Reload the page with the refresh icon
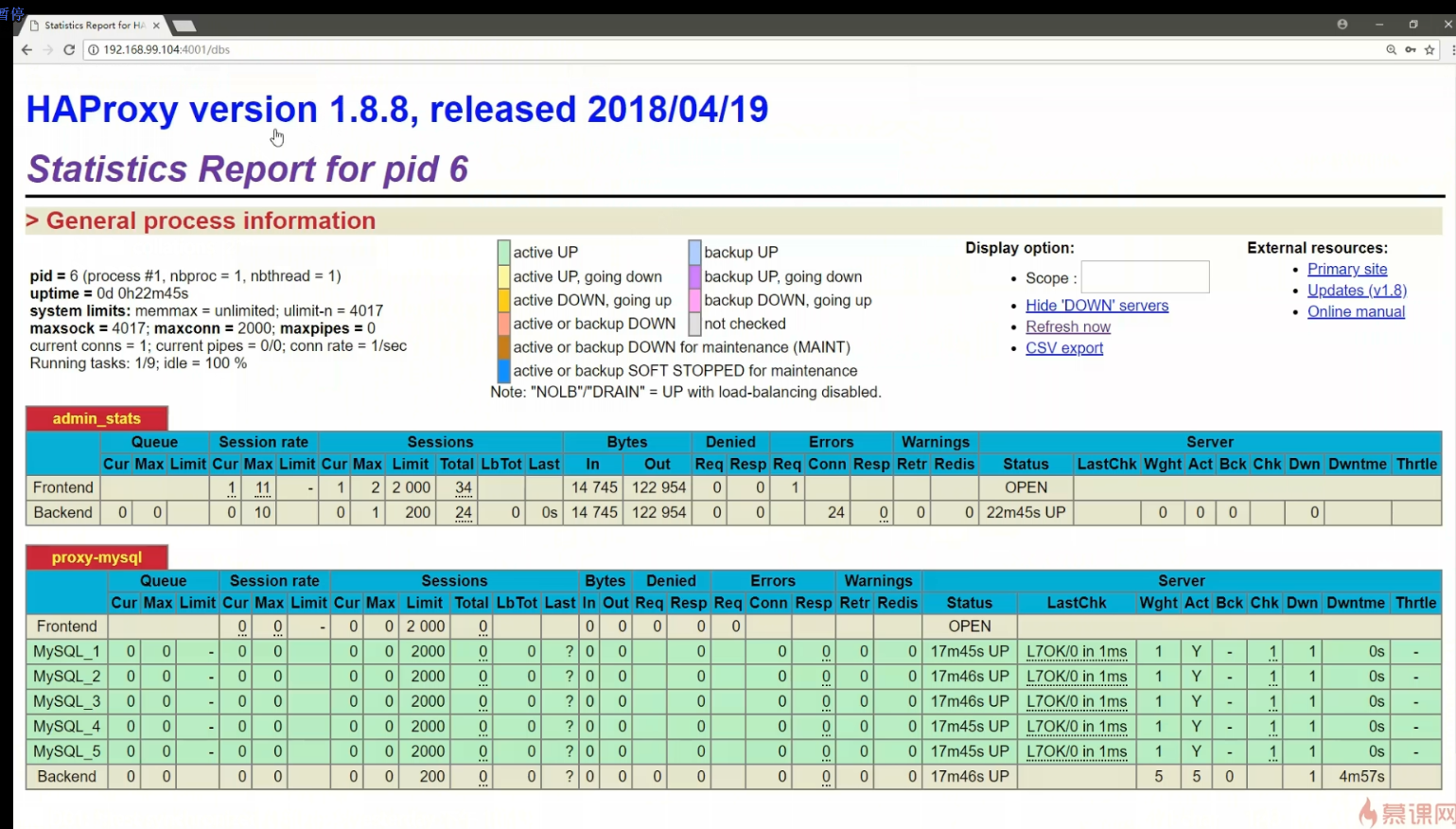Screen dimensions: 1456x829 pos(69,49)
